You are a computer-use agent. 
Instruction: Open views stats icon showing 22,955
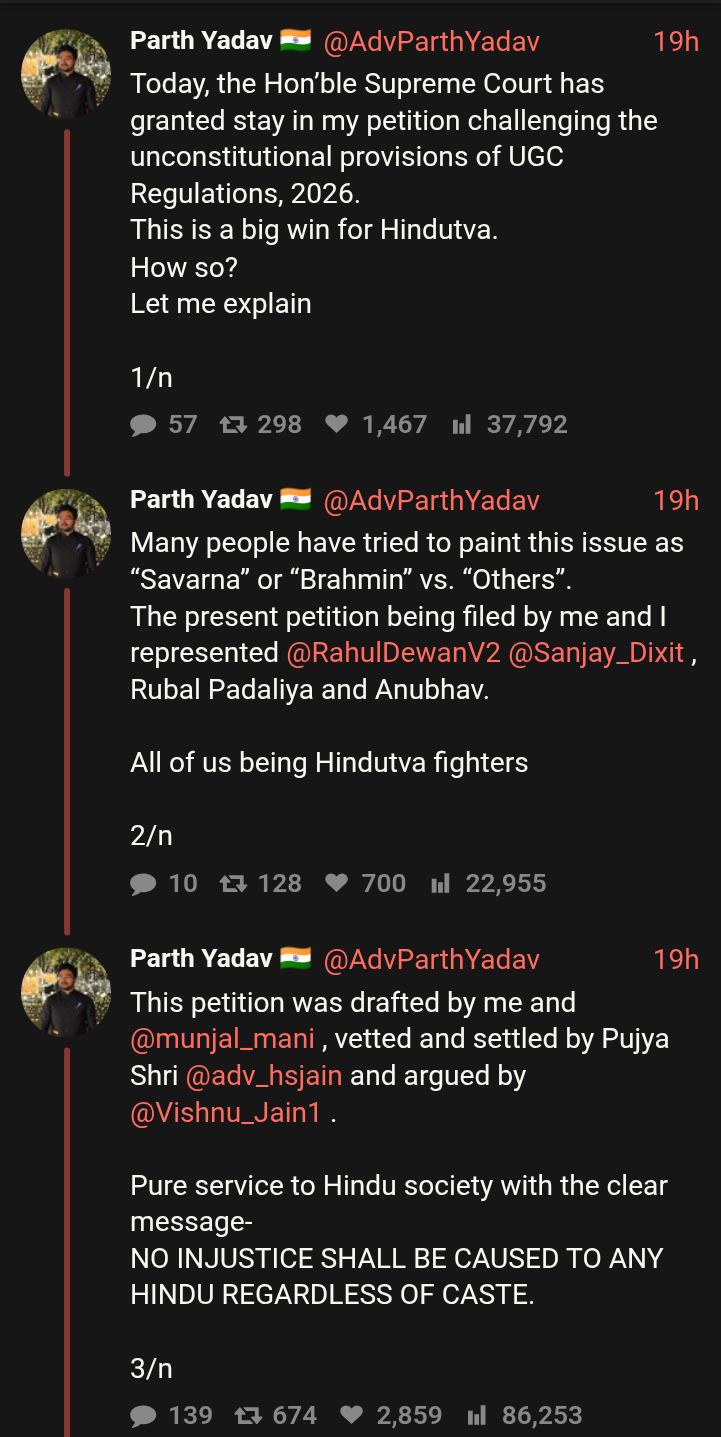click(440, 884)
